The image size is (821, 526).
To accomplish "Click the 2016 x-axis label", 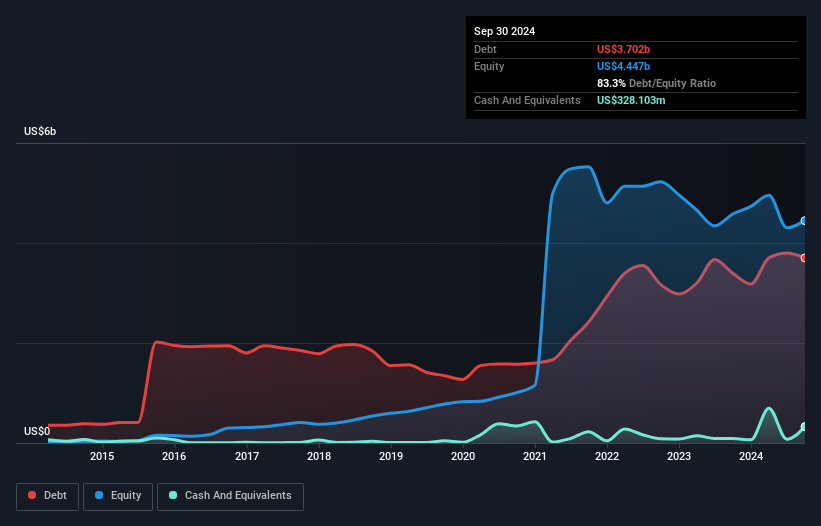I will [174, 456].
